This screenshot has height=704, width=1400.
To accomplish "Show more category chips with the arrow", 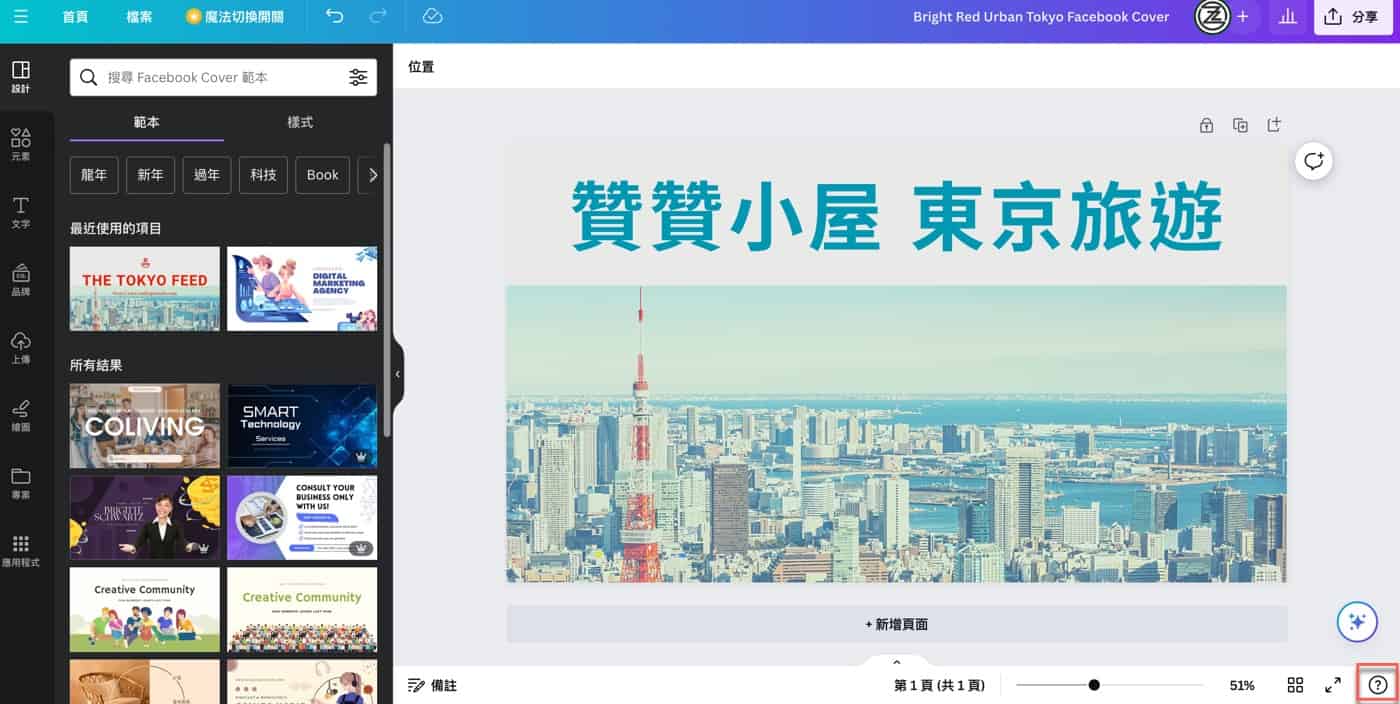I will tap(372, 175).
